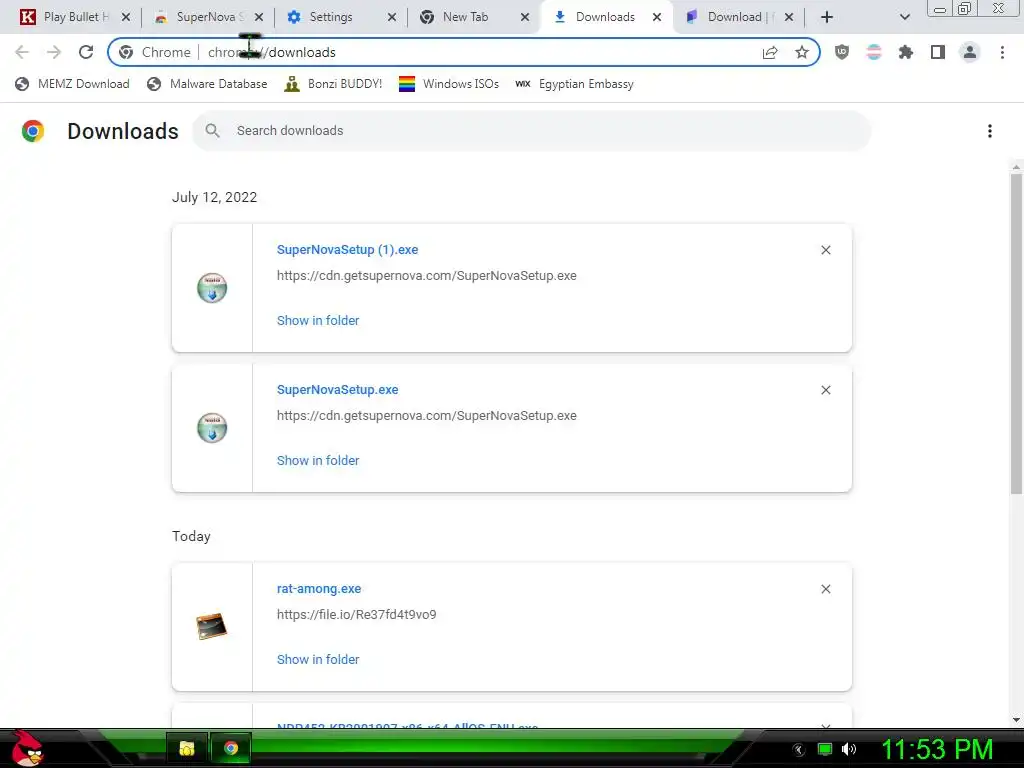Open Chrome's three-dot main menu
The width and height of the screenshot is (1024, 768).
(1002, 52)
